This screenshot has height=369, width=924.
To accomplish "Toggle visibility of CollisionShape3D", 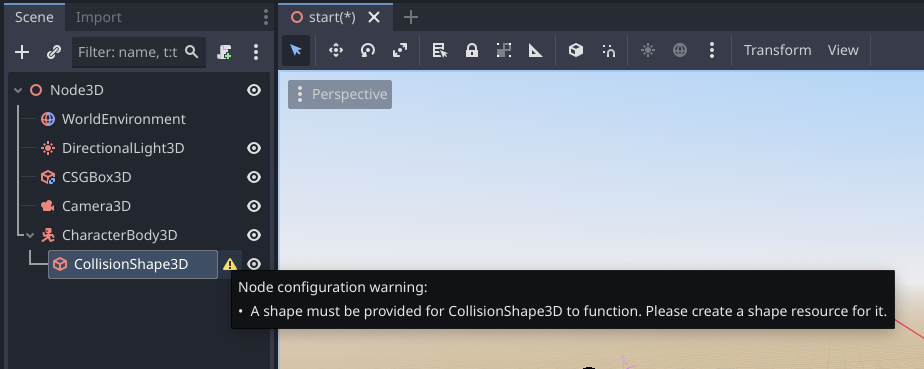I will pyautogui.click(x=254, y=264).
